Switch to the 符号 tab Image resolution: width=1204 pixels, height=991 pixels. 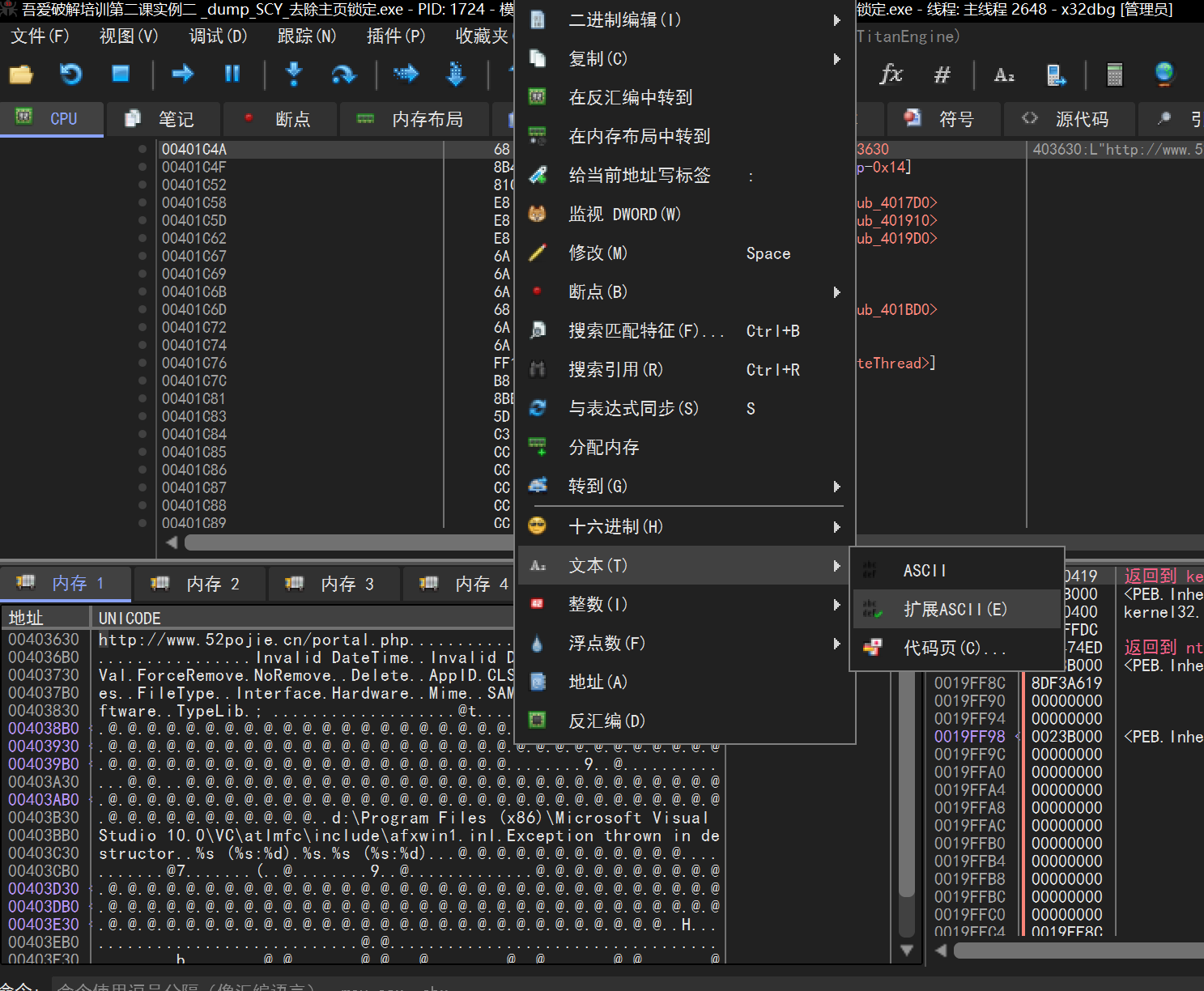(x=942, y=119)
